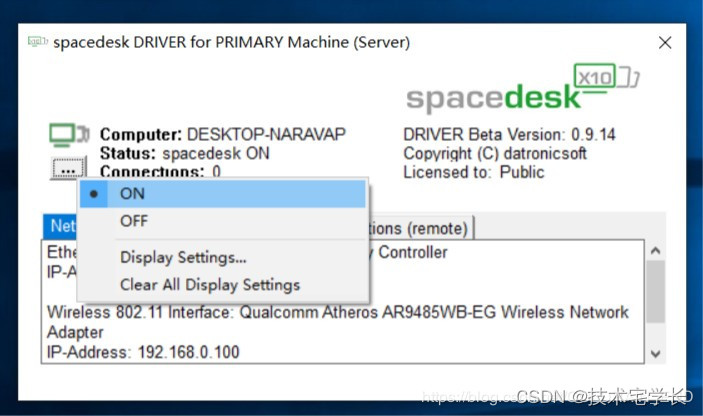Click the Status: spacedesk ON text
Viewport: 703px width, 416px height.
click(184, 153)
